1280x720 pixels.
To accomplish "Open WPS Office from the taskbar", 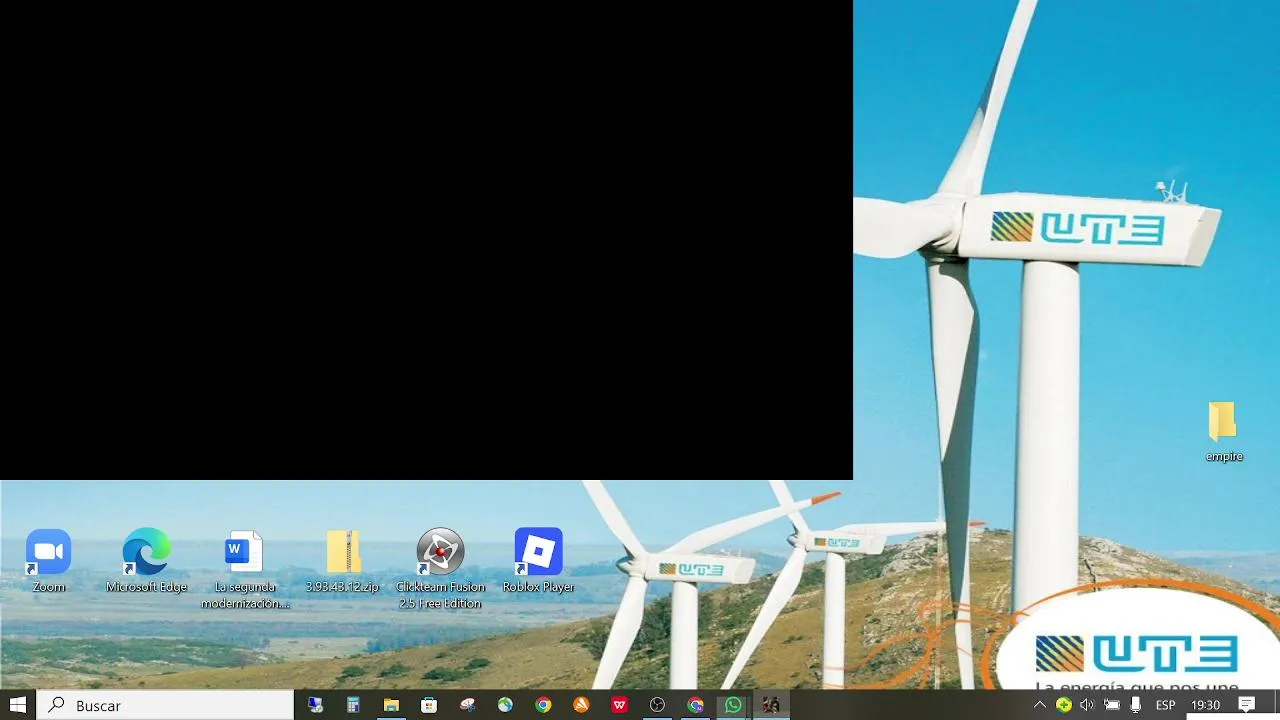I will (x=619, y=705).
